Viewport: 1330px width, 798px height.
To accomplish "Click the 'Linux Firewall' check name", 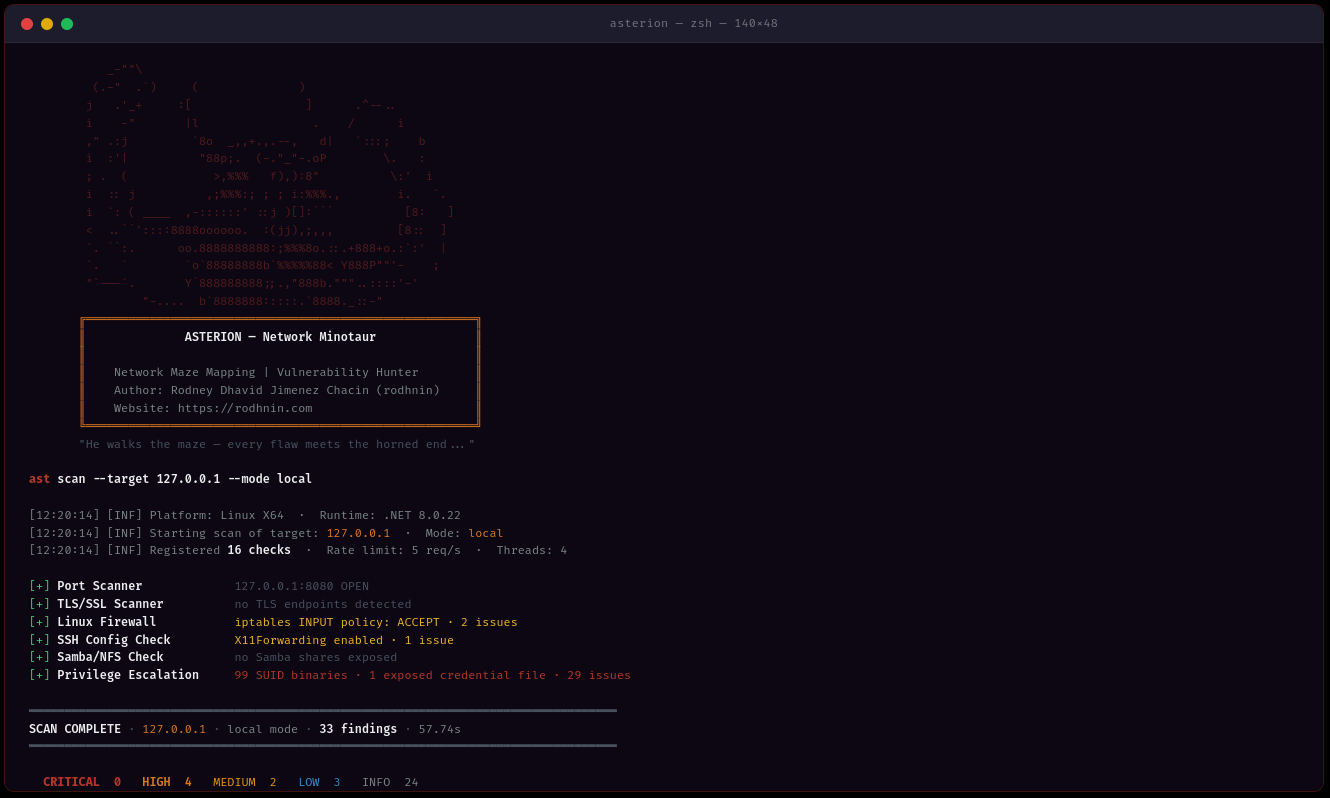I will coord(106,622).
